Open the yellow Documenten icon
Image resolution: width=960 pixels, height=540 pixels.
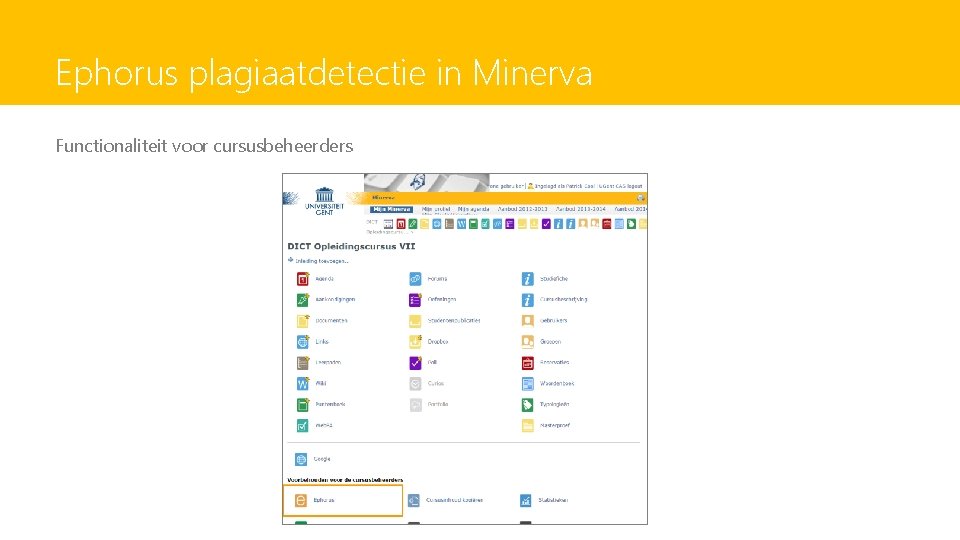(302, 321)
